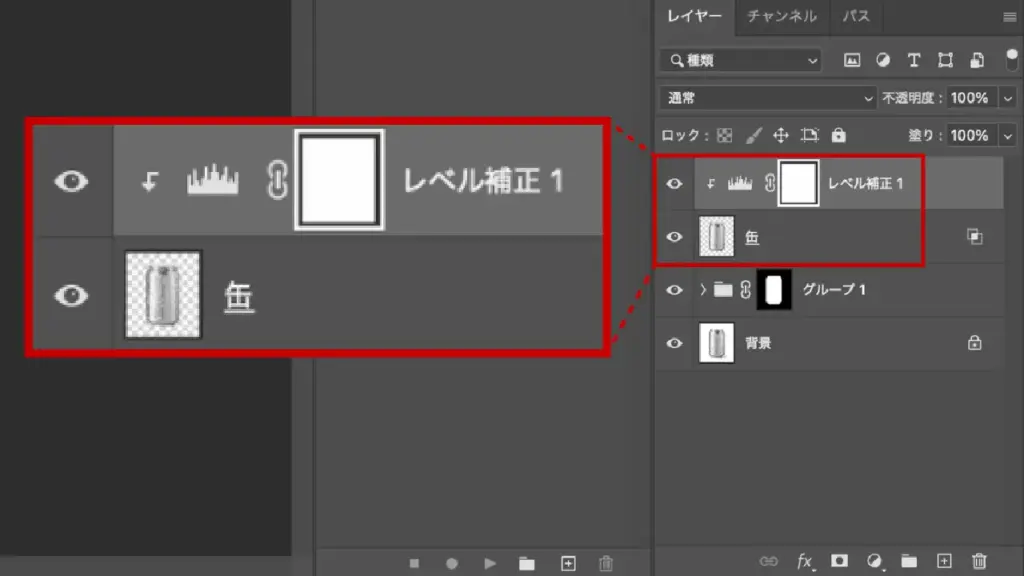1024x576 pixels.
Task: Delete layer with the Layers panel trash icon
Action: tap(979, 562)
